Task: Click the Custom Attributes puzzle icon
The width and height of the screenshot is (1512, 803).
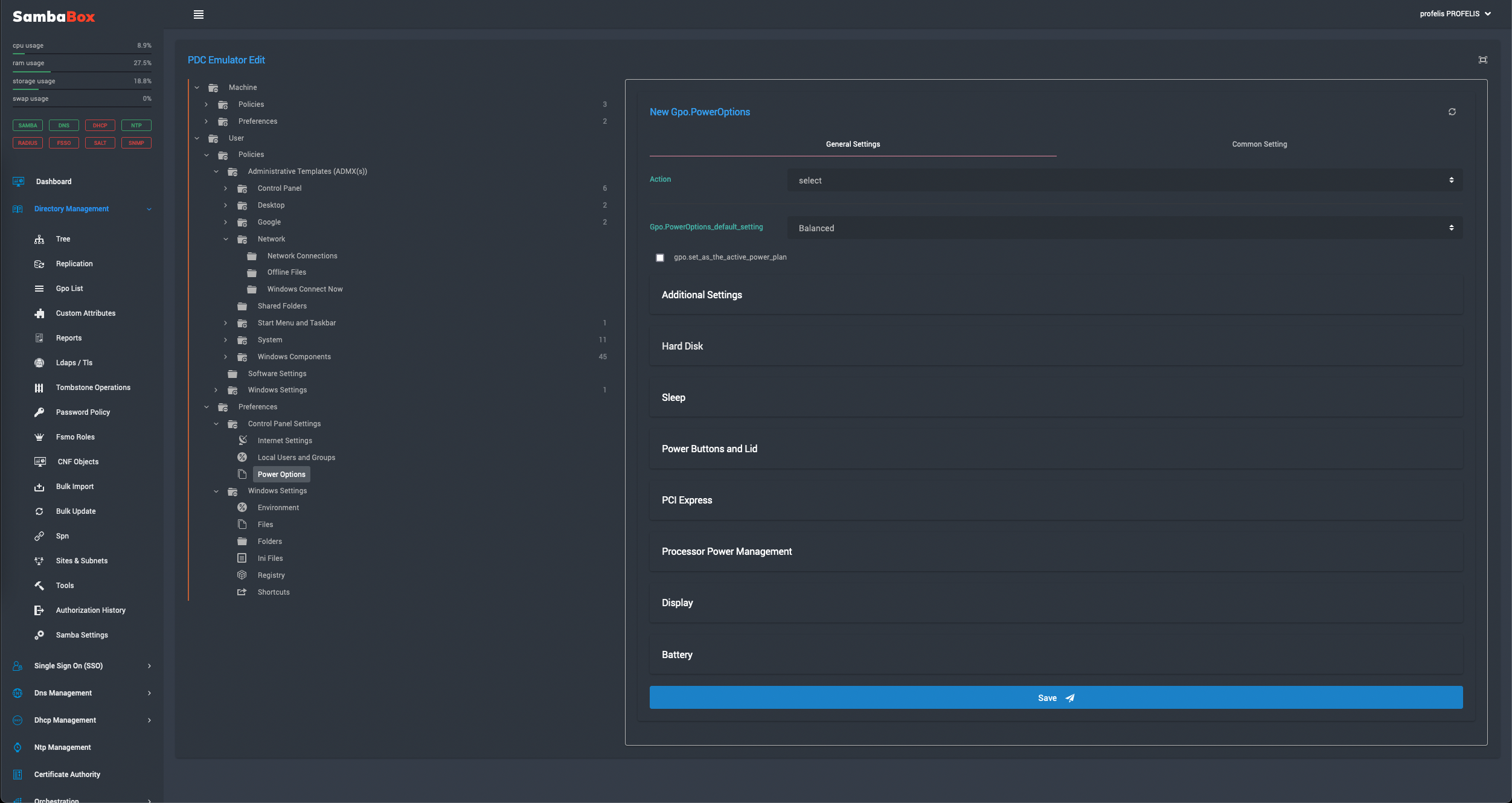Action: pyautogui.click(x=39, y=313)
